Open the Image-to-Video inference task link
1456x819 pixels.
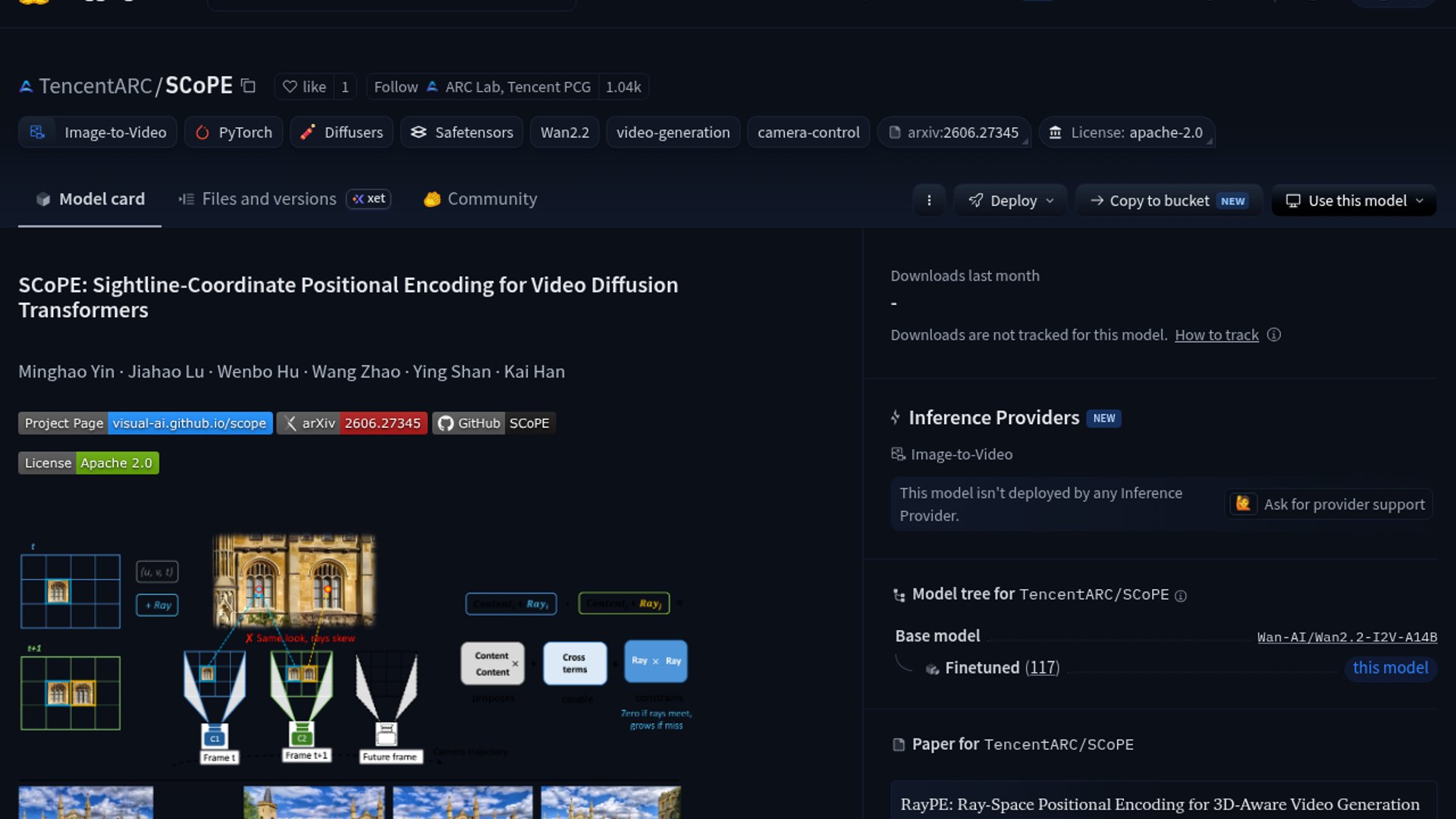952,454
